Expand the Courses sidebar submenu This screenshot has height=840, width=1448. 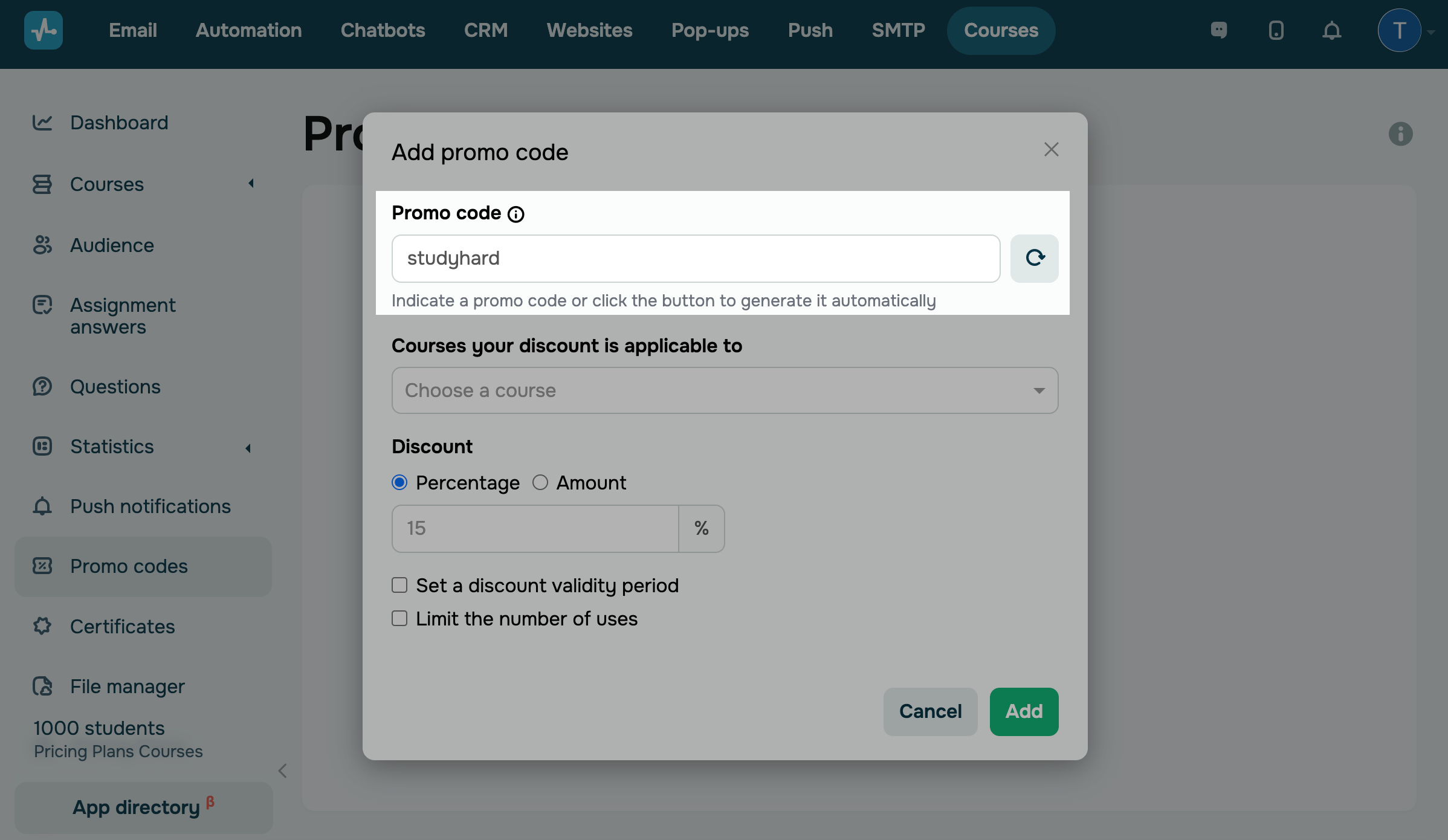251,183
